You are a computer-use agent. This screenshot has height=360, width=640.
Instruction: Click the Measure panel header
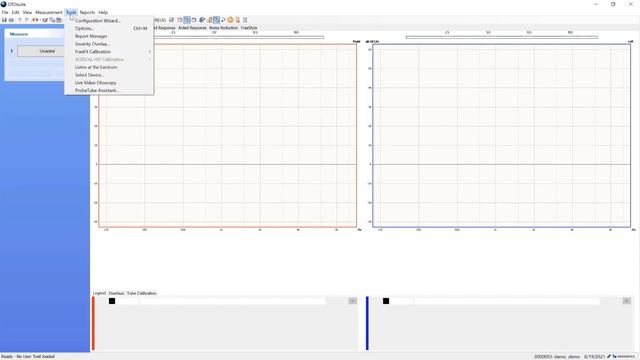[35, 34]
